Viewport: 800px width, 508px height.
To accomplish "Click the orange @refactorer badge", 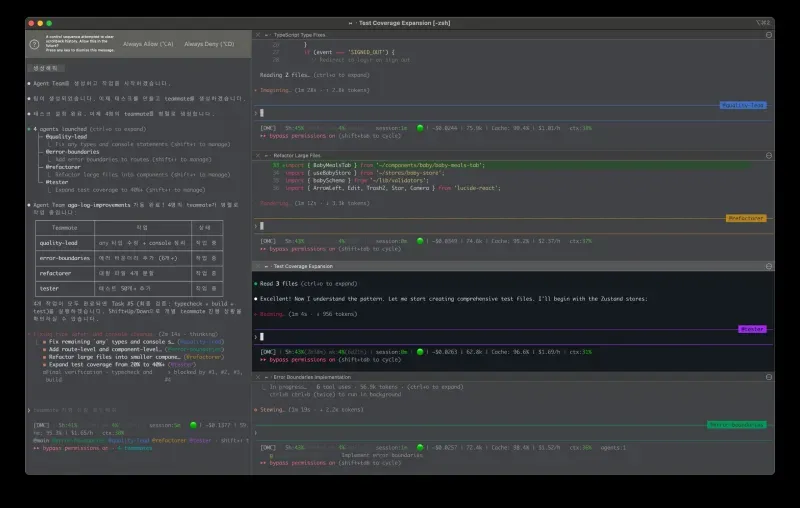I will tap(745, 217).
